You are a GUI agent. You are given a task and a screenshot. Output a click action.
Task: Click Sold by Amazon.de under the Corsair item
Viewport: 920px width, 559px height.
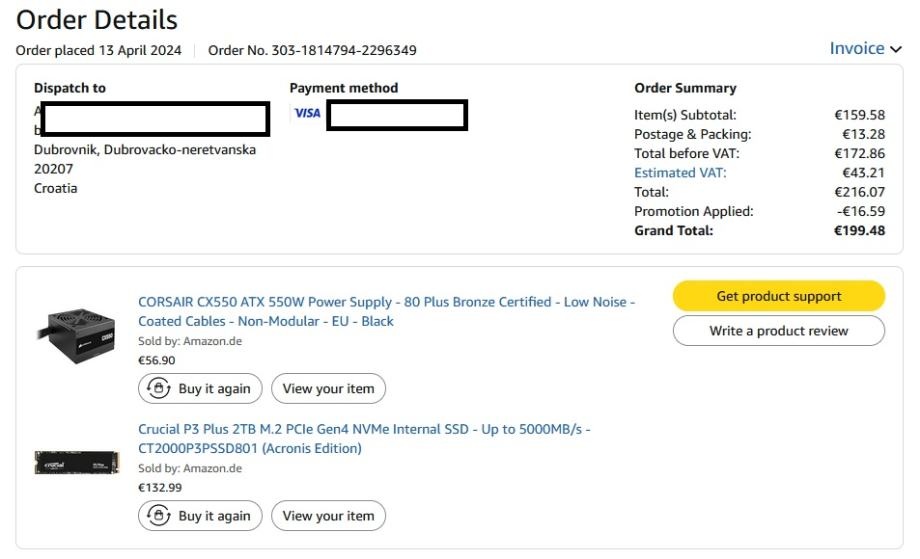click(x=190, y=342)
